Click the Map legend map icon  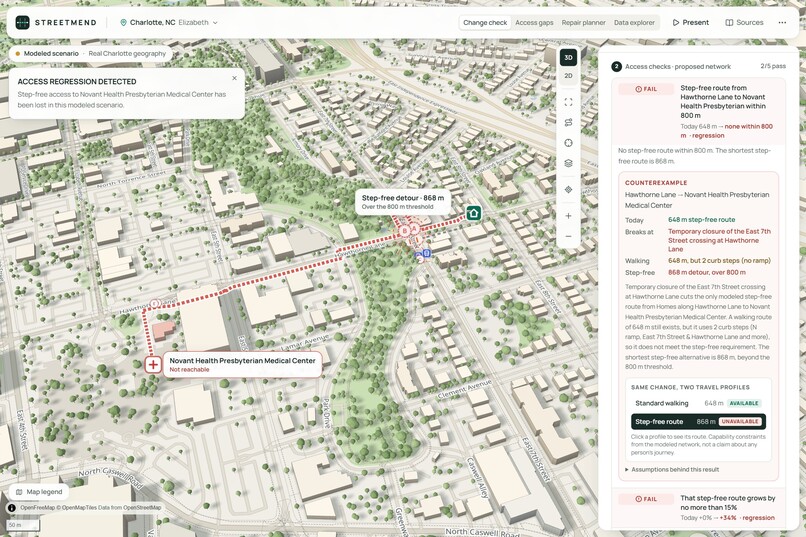[x=19, y=492]
